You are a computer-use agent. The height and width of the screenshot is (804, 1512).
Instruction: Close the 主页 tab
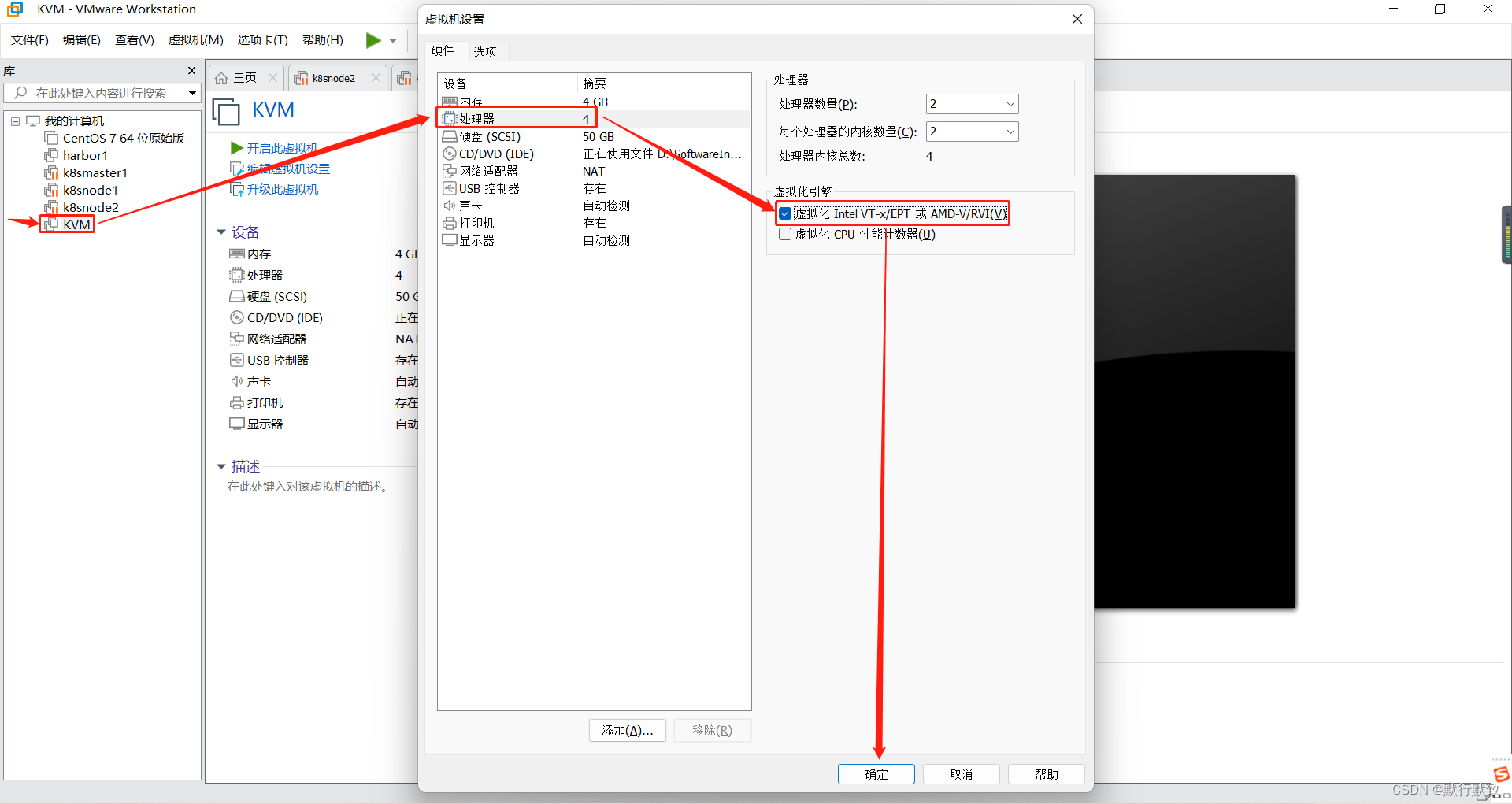click(272, 78)
